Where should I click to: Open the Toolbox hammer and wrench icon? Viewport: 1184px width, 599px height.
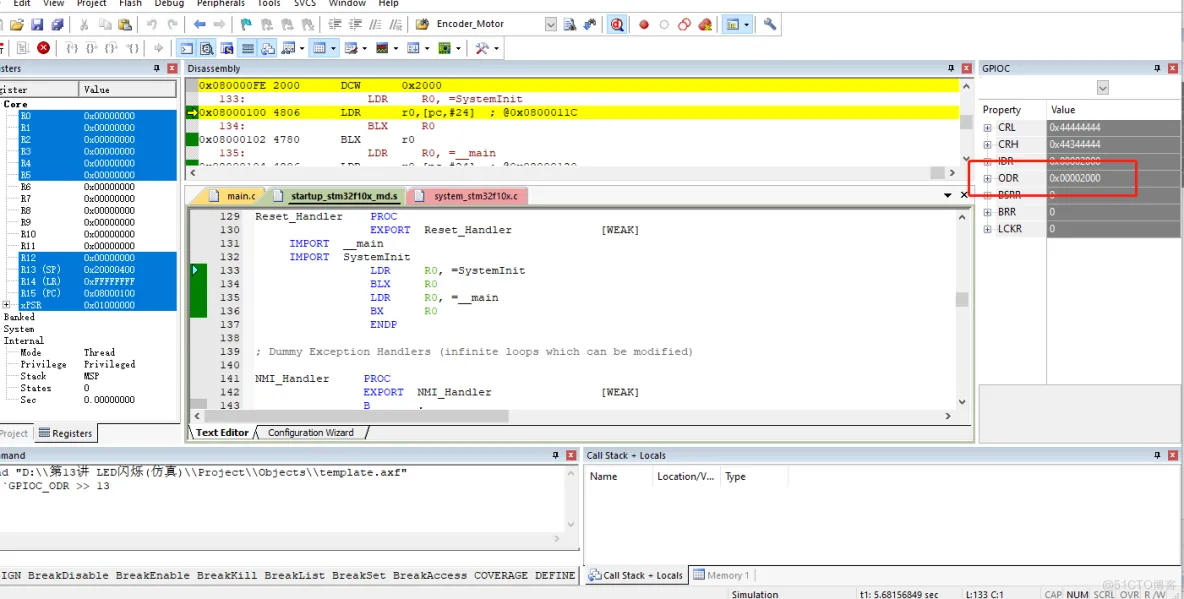pyautogui.click(x=481, y=48)
